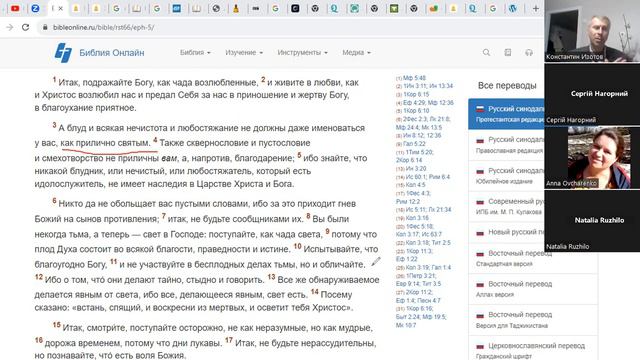Open the headphones audio icon

point(529,52)
